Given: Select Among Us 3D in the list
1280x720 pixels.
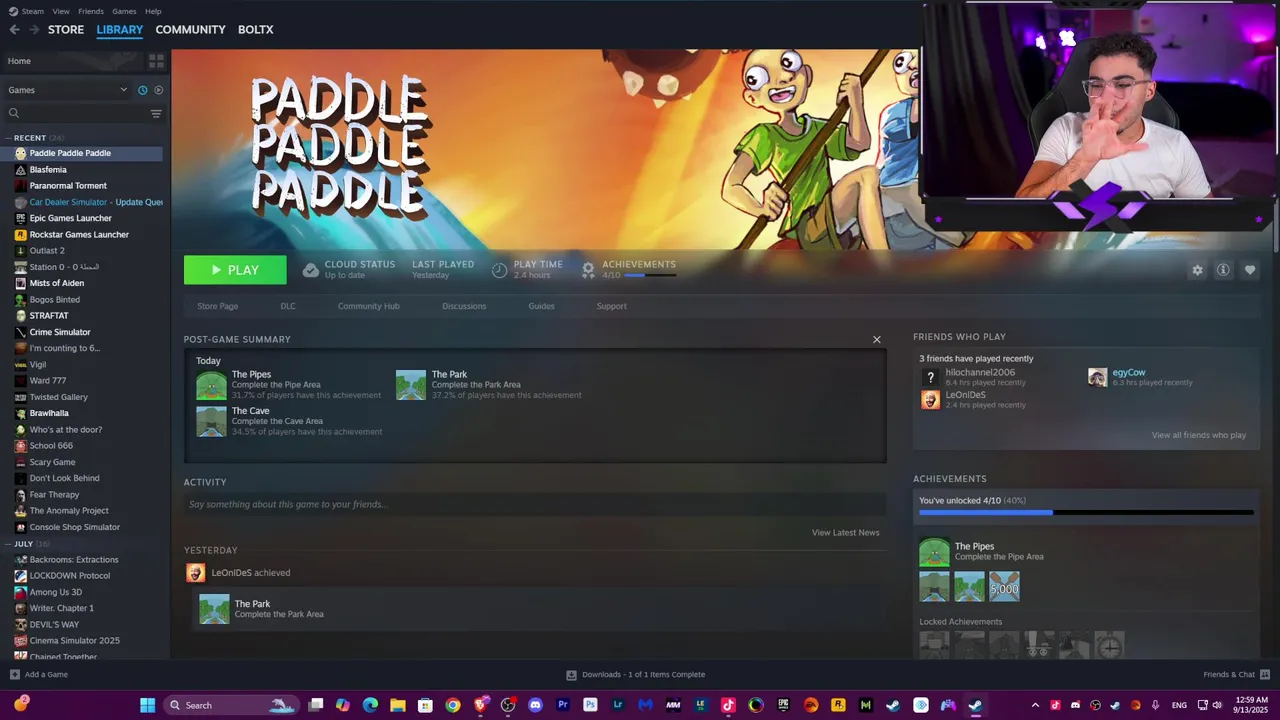Looking at the screenshot, I should (x=56, y=592).
